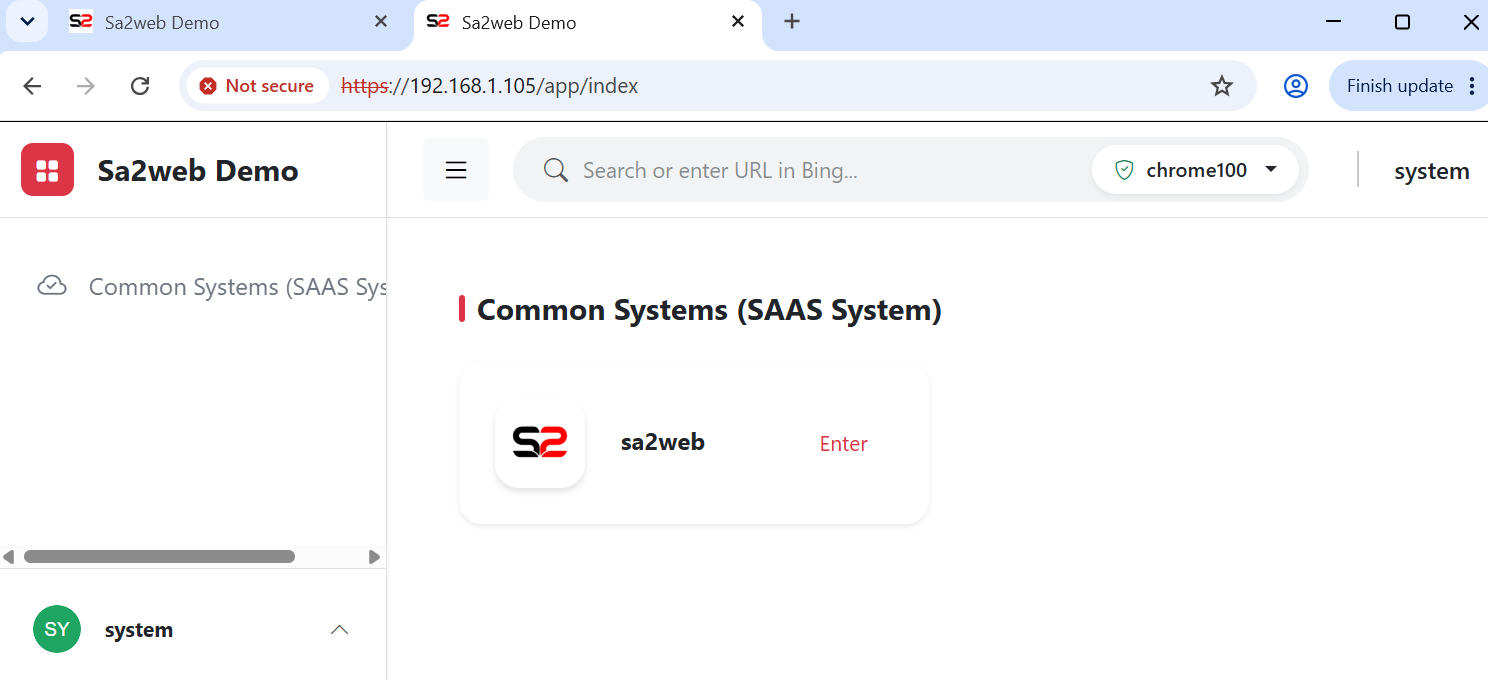Minimize the Chrome window
1488x680 pixels.
(1333, 22)
